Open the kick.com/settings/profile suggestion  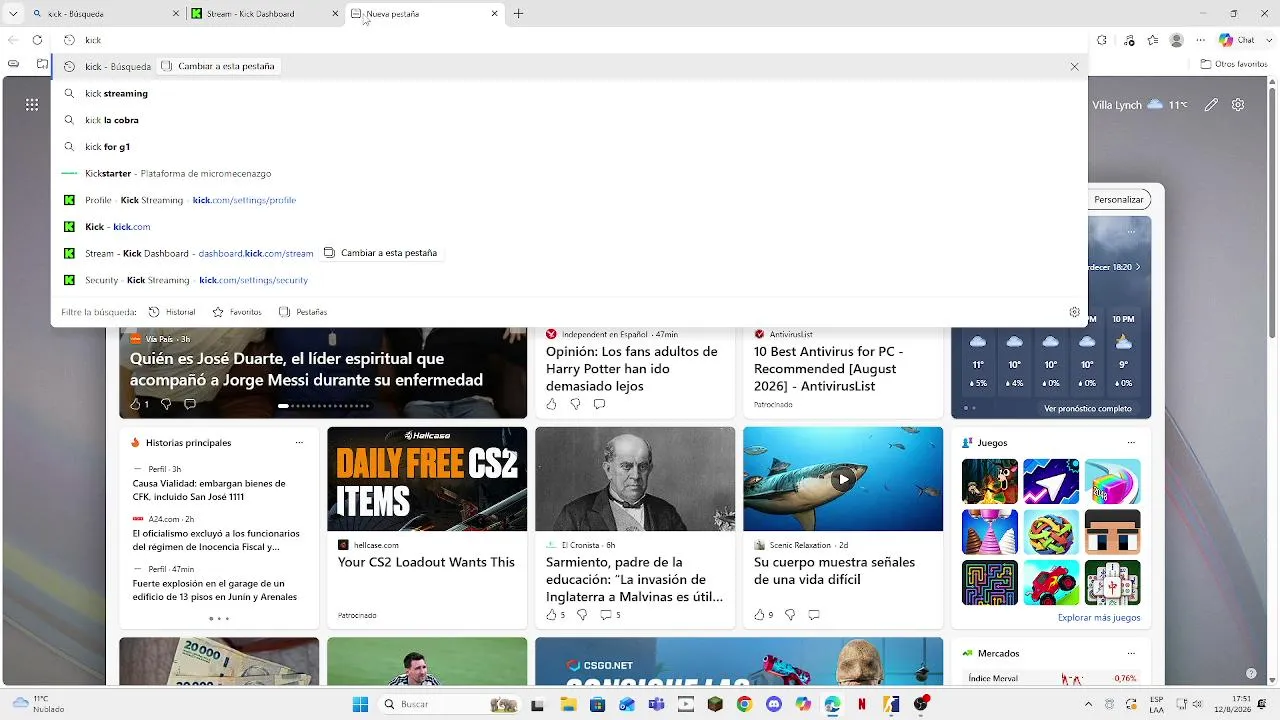click(569, 200)
